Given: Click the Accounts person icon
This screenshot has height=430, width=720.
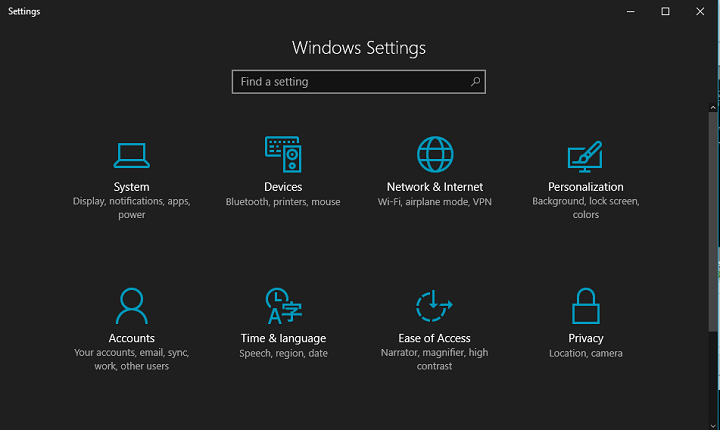Looking at the screenshot, I should [x=131, y=306].
